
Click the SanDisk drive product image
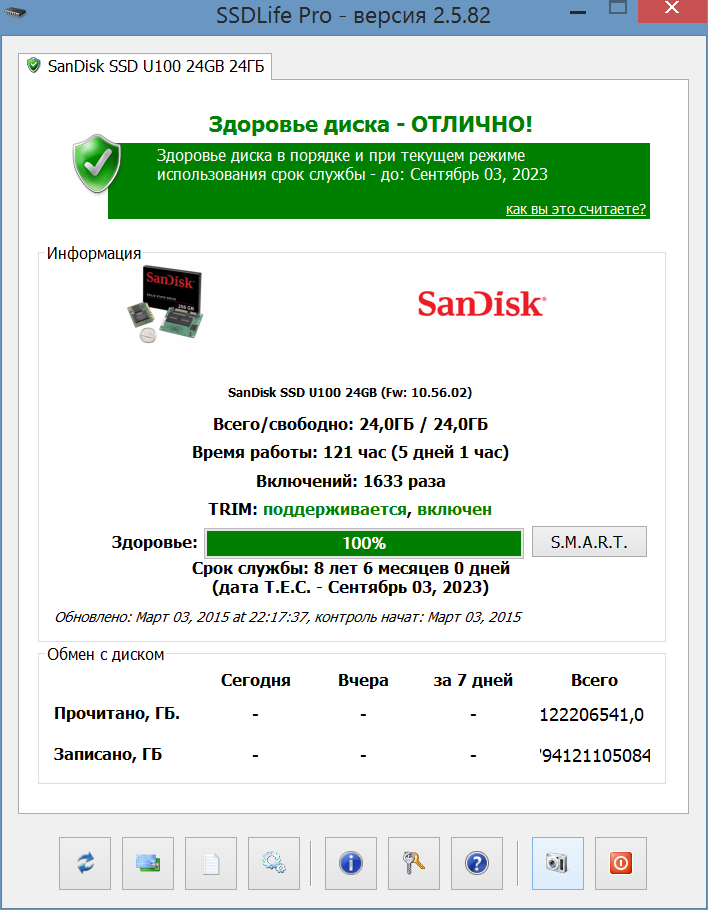pos(164,304)
